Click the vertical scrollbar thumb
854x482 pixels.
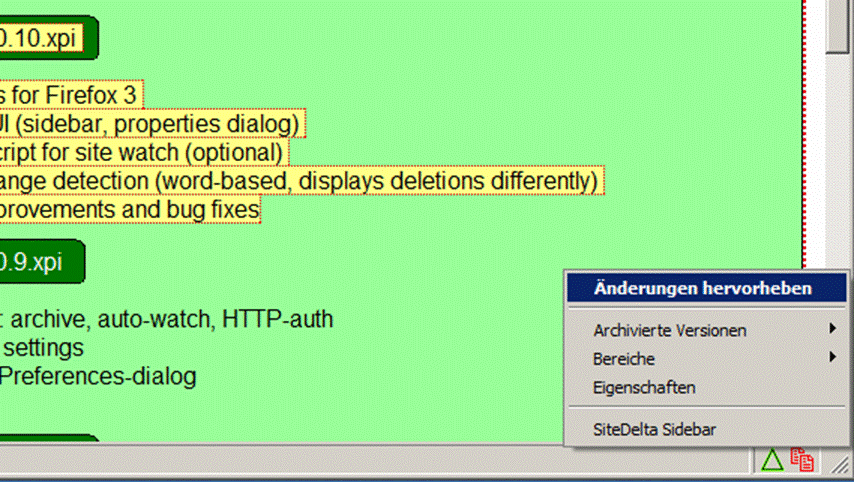pyautogui.click(x=838, y=25)
